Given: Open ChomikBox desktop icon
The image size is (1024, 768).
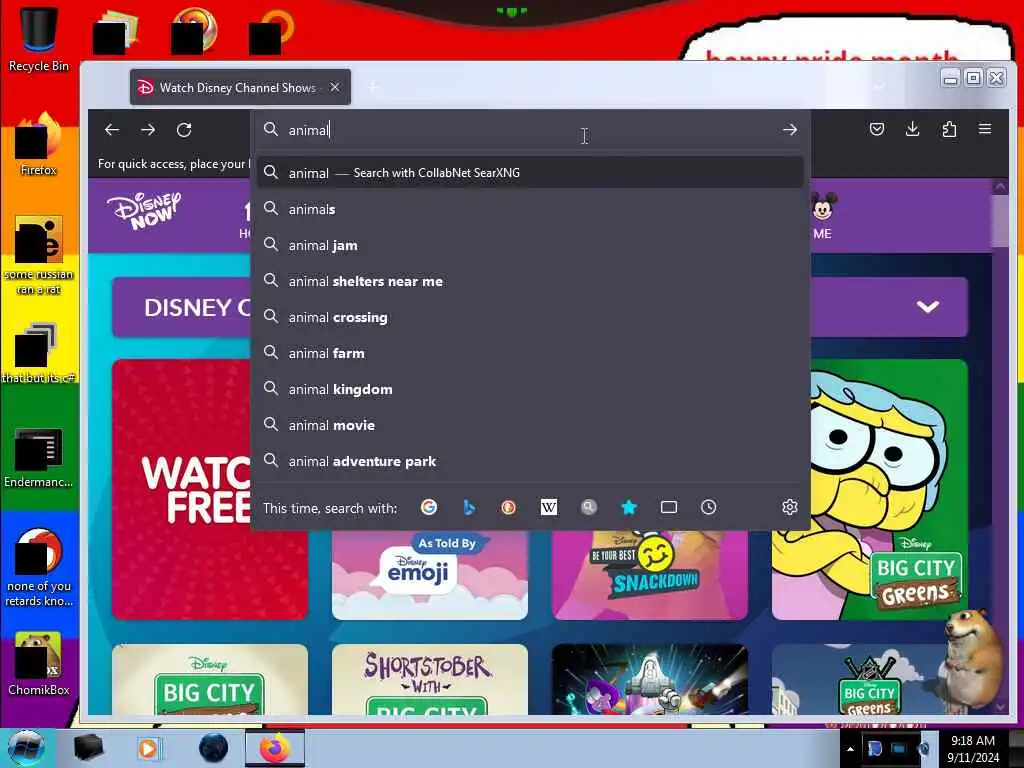Looking at the screenshot, I should click(x=38, y=664).
